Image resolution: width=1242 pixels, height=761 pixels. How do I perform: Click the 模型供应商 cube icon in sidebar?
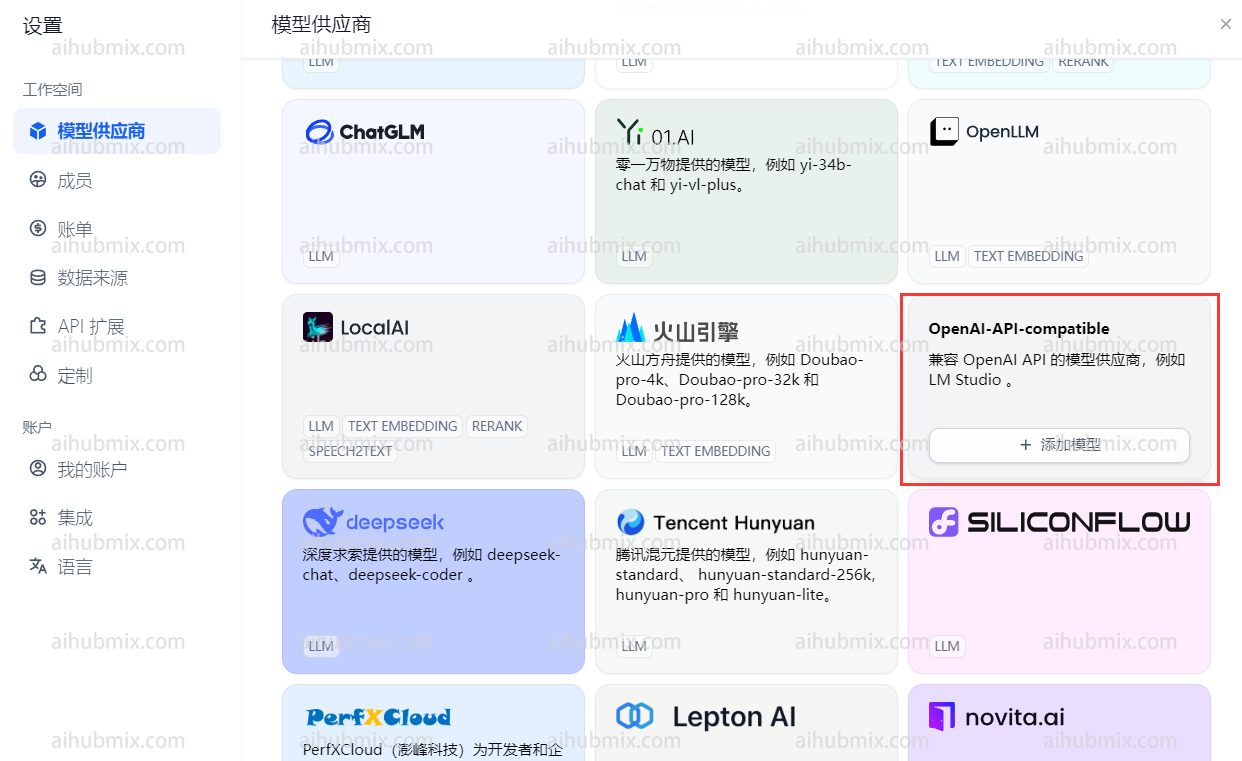38,131
